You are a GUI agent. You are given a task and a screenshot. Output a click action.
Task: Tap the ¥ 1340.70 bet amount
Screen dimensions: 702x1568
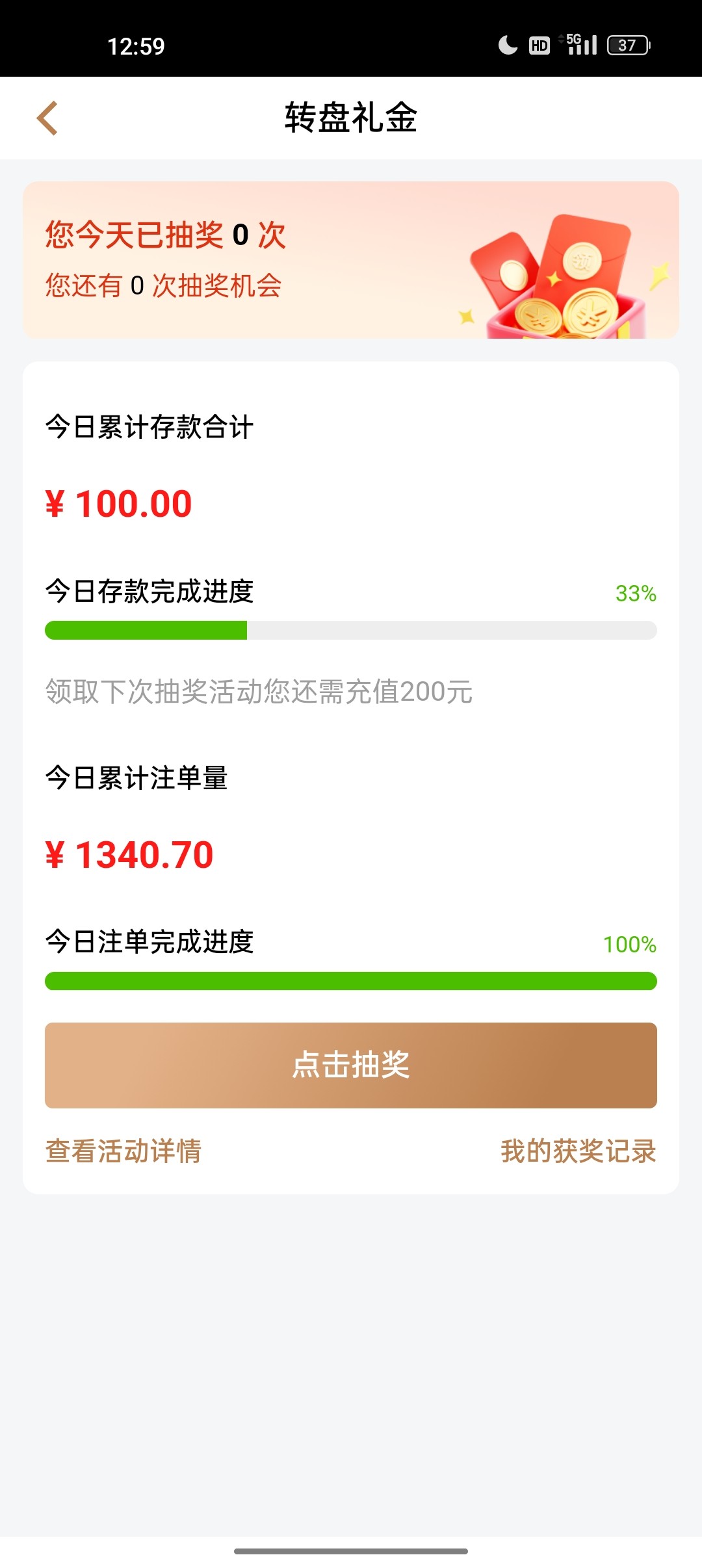[x=129, y=855]
